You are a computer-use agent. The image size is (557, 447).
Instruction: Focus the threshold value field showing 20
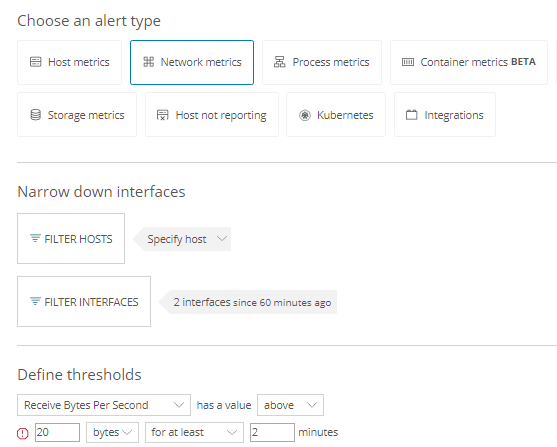tap(57, 432)
